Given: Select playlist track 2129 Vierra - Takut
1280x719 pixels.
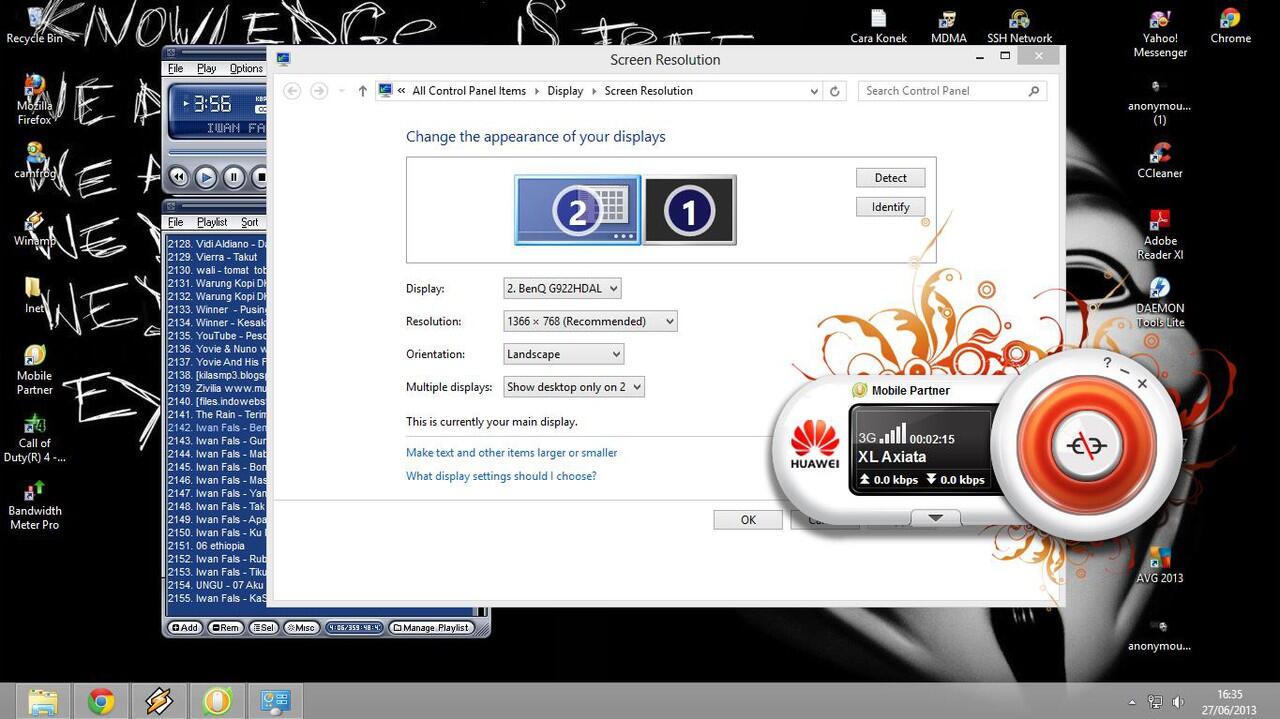Looking at the screenshot, I should [x=217, y=257].
